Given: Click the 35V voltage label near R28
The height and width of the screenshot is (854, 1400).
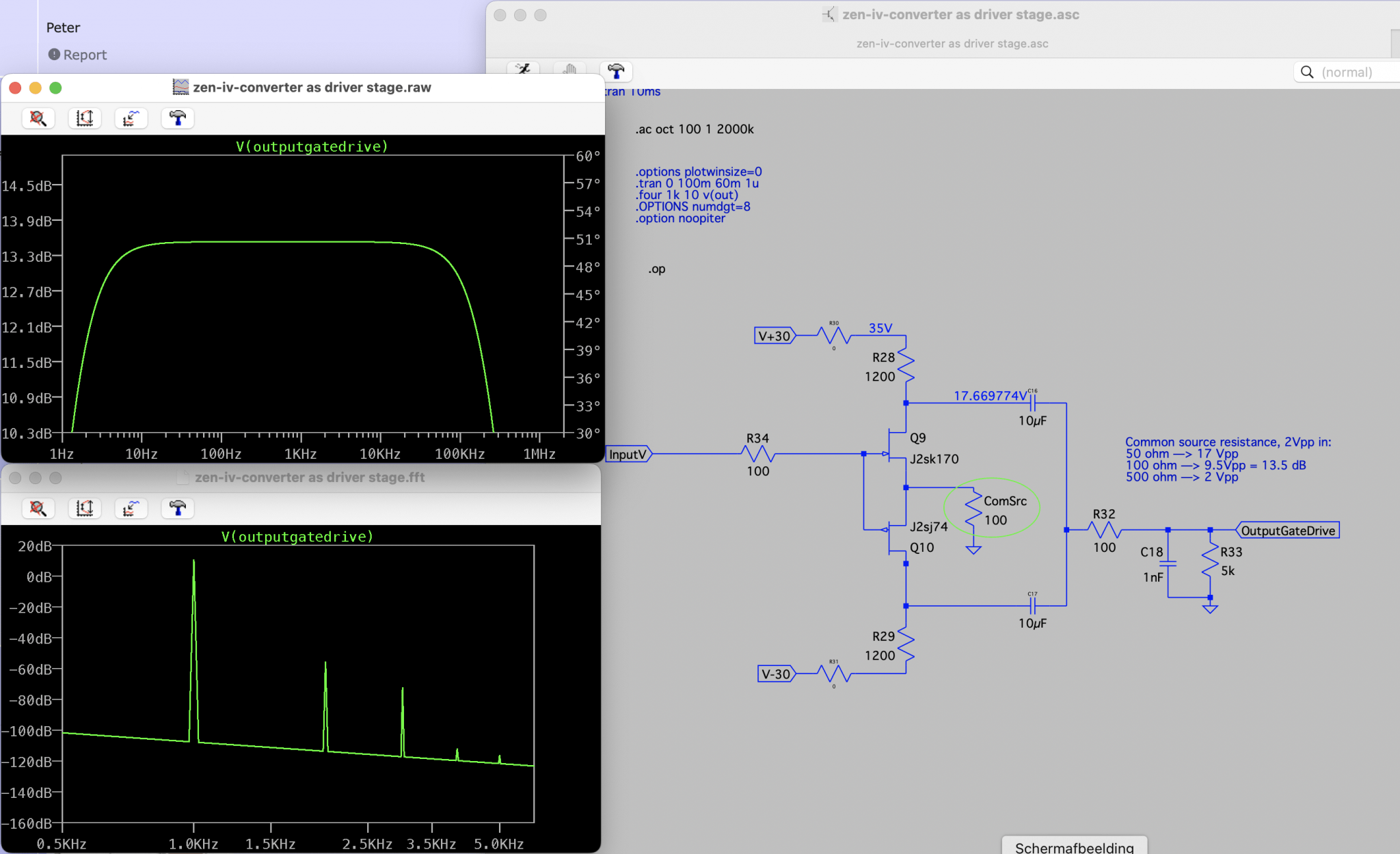Looking at the screenshot, I should click(x=880, y=328).
